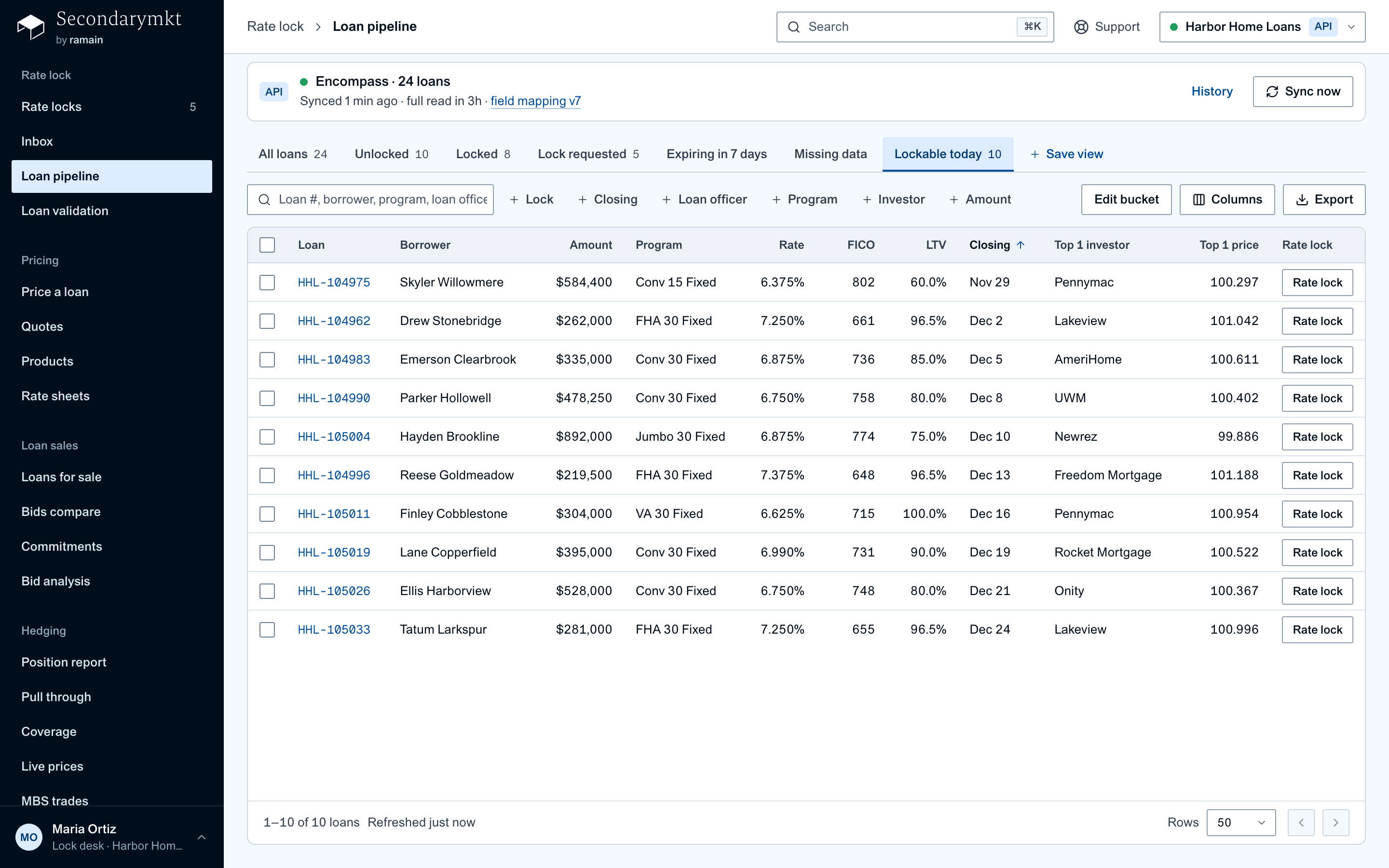Open the Expiring in 7 days tab

716,154
